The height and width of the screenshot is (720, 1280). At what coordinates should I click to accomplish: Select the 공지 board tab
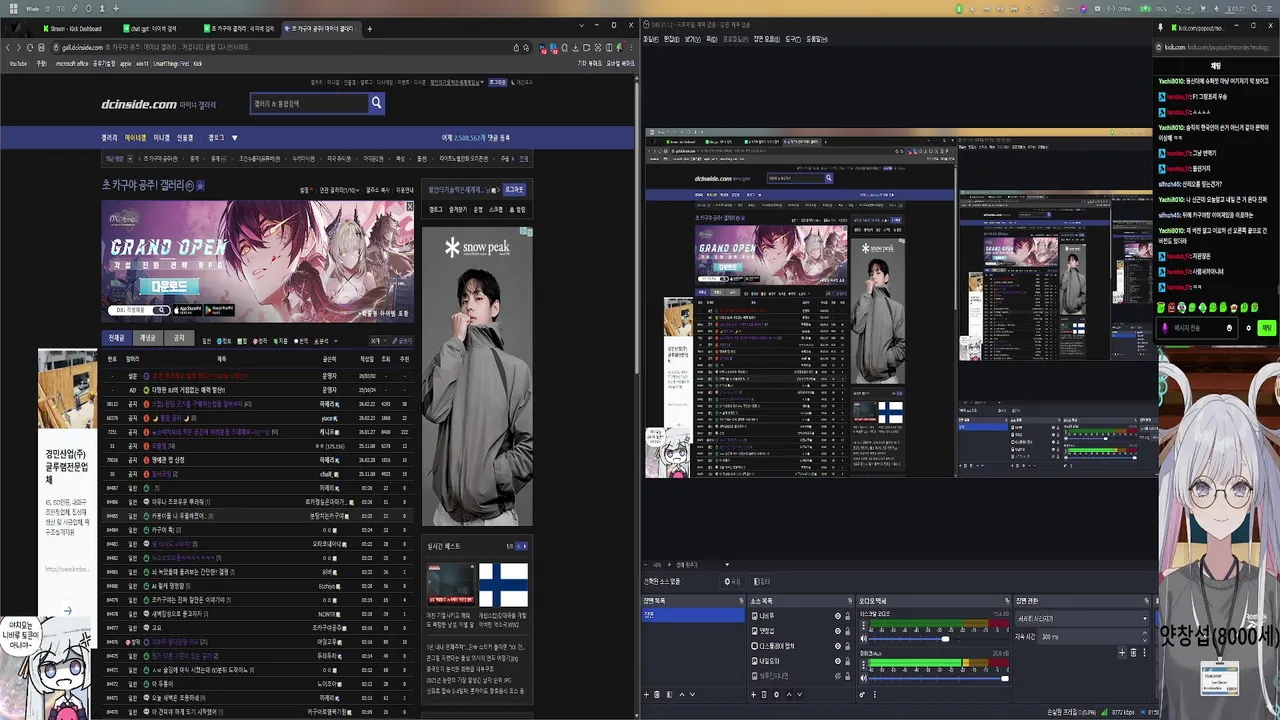click(178, 338)
